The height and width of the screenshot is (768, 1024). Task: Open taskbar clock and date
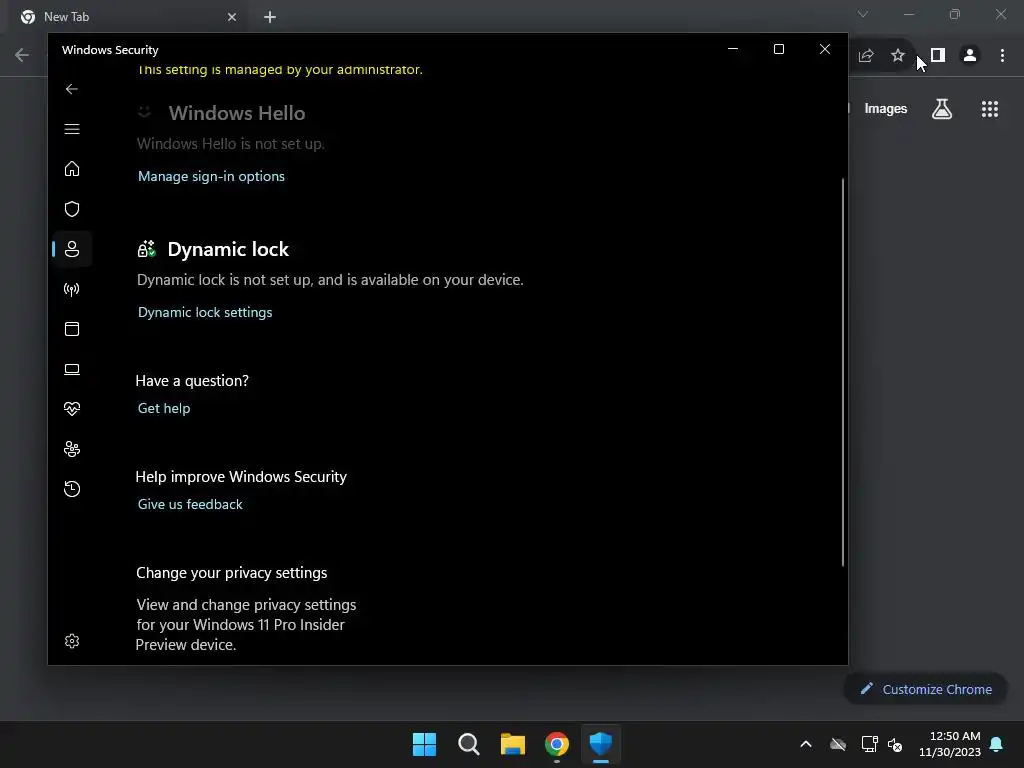[950, 744]
